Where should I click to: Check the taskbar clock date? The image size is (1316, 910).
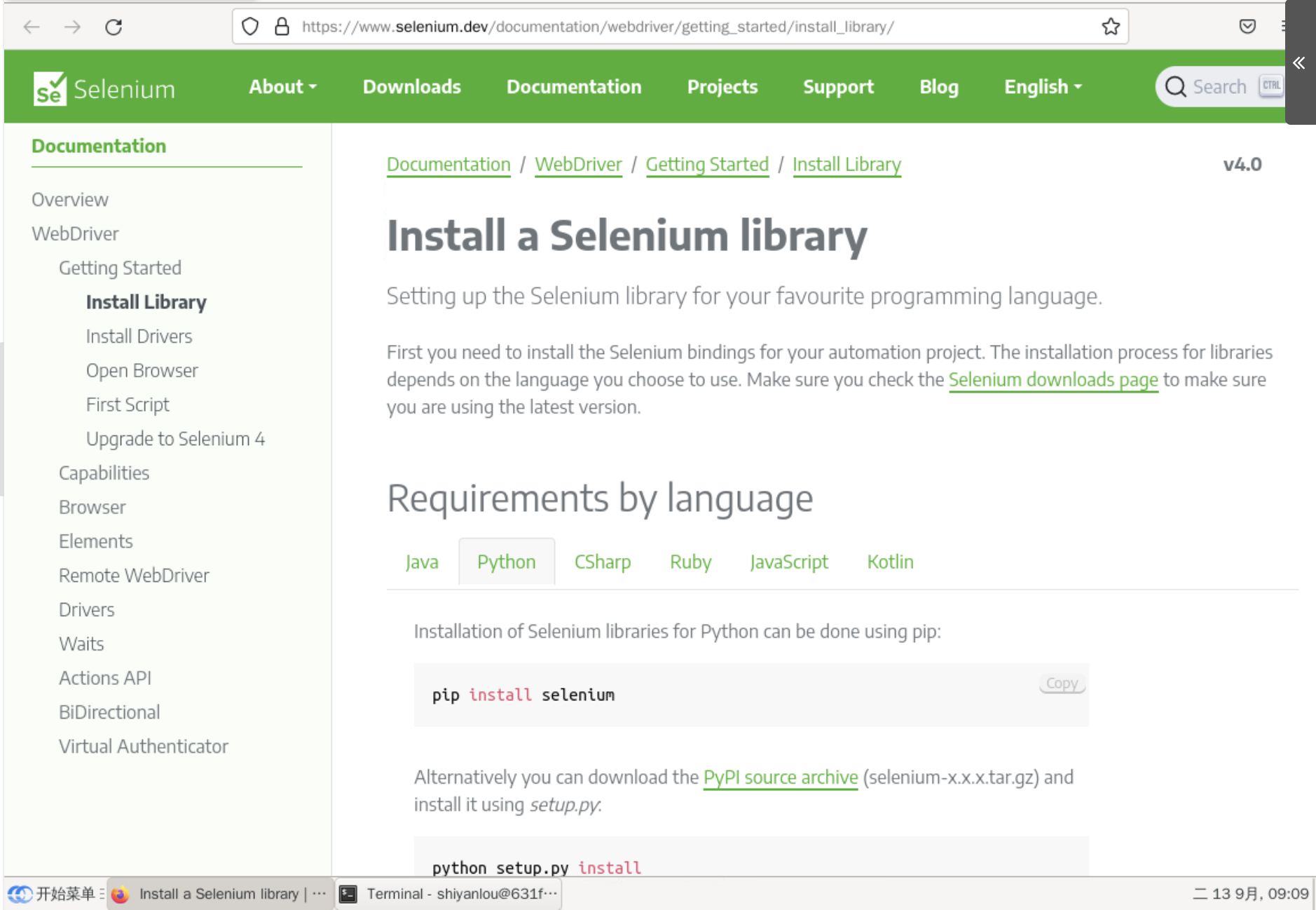1251,894
